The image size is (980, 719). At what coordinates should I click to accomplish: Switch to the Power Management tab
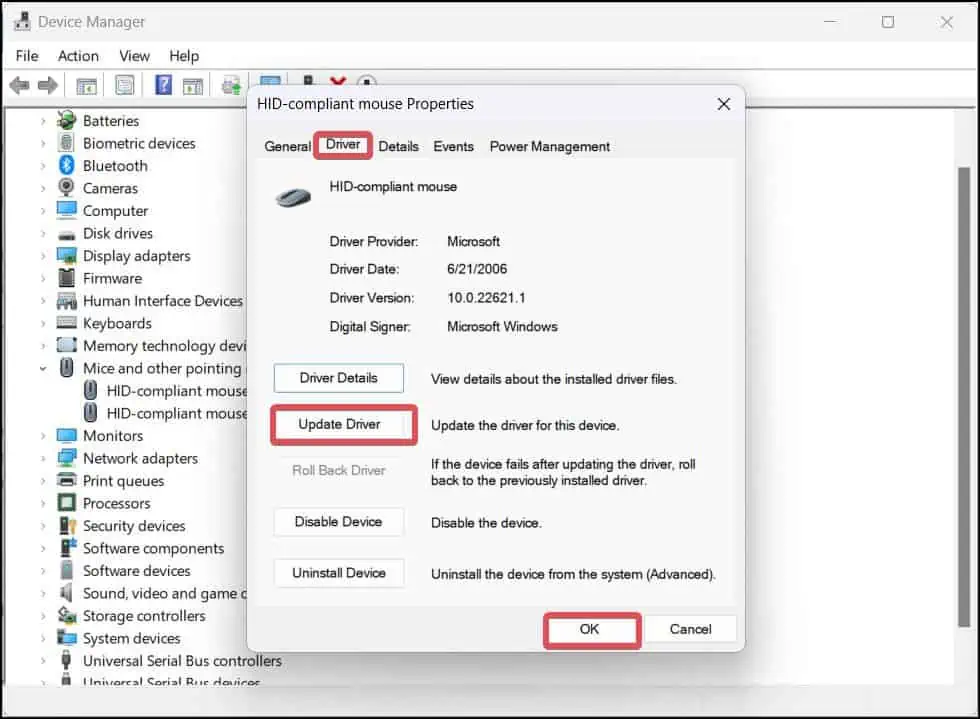(x=549, y=146)
